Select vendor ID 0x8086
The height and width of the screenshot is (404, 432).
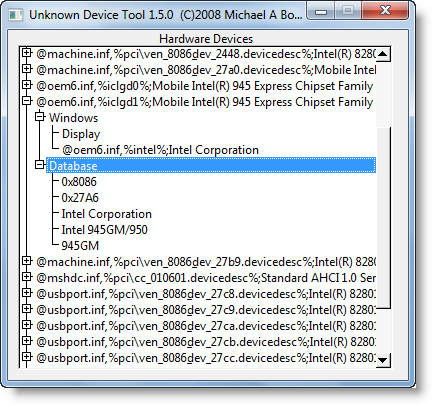pos(79,182)
